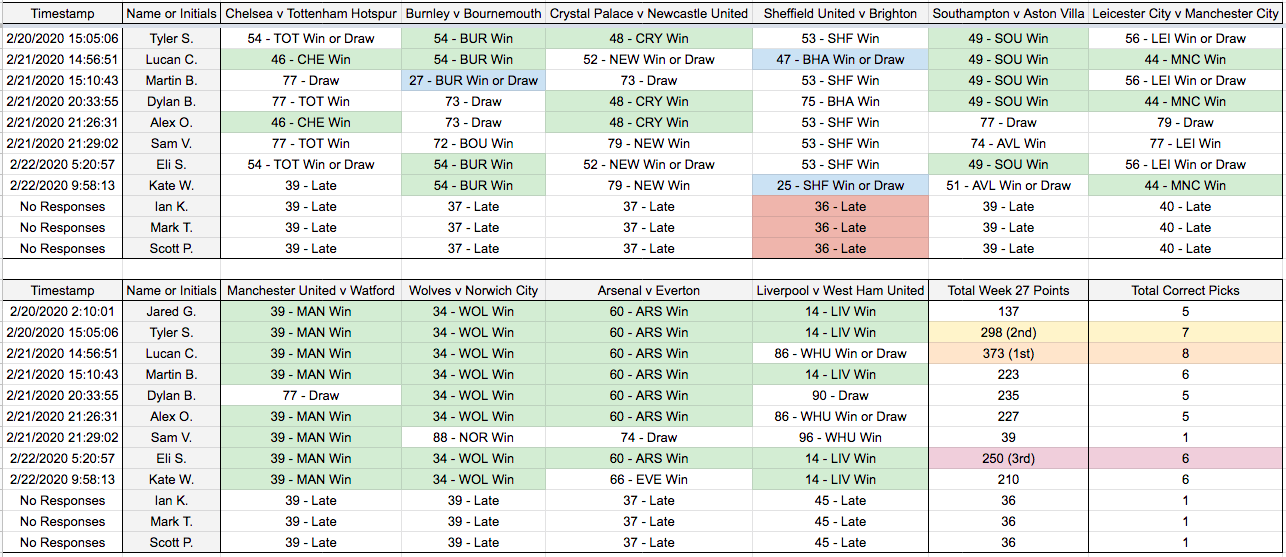
Task: Select the '77 - LEI Win' cell
Action: point(1185,143)
